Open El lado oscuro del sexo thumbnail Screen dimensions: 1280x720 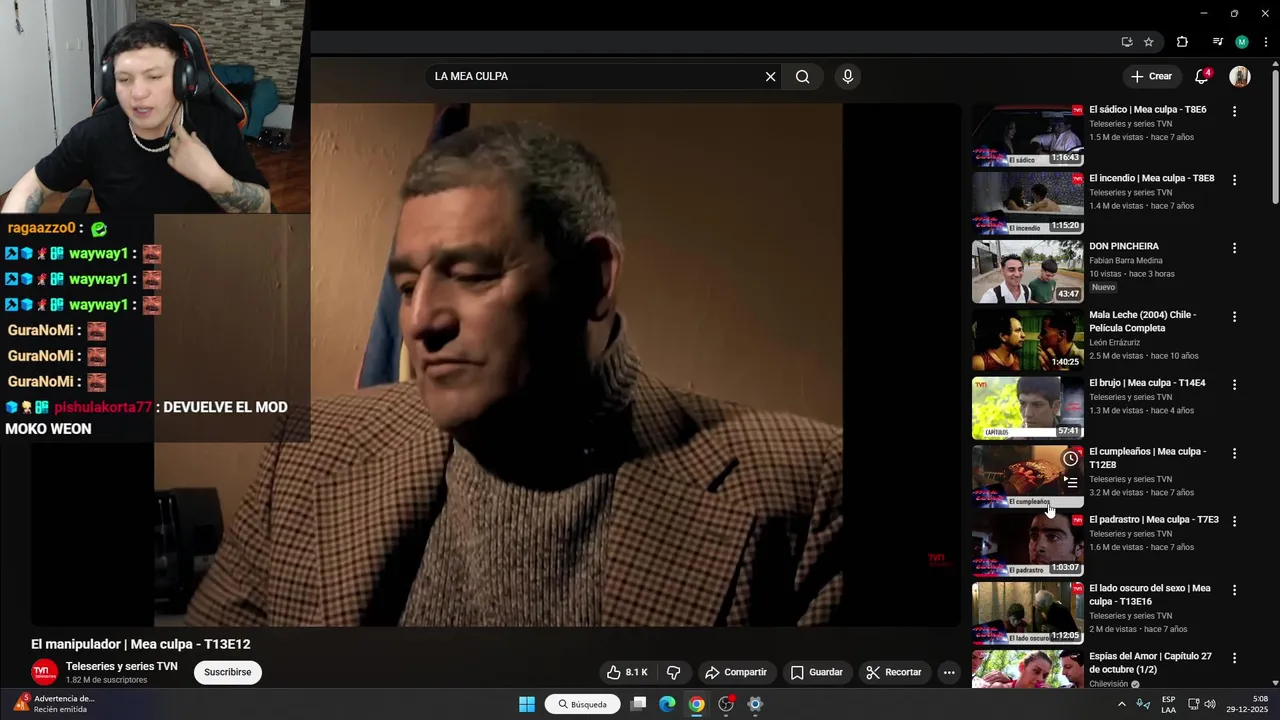pyautogui.click(x=1027, y=613)
